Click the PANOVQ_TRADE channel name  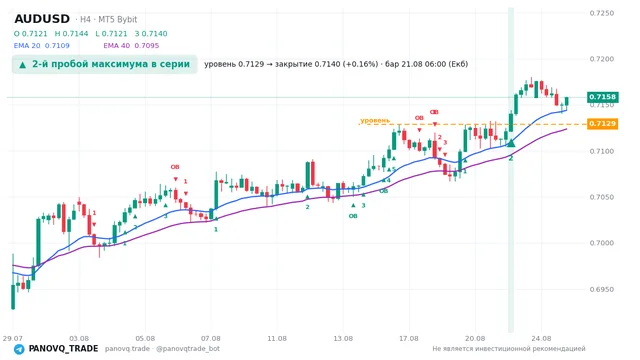click(63, 349)
